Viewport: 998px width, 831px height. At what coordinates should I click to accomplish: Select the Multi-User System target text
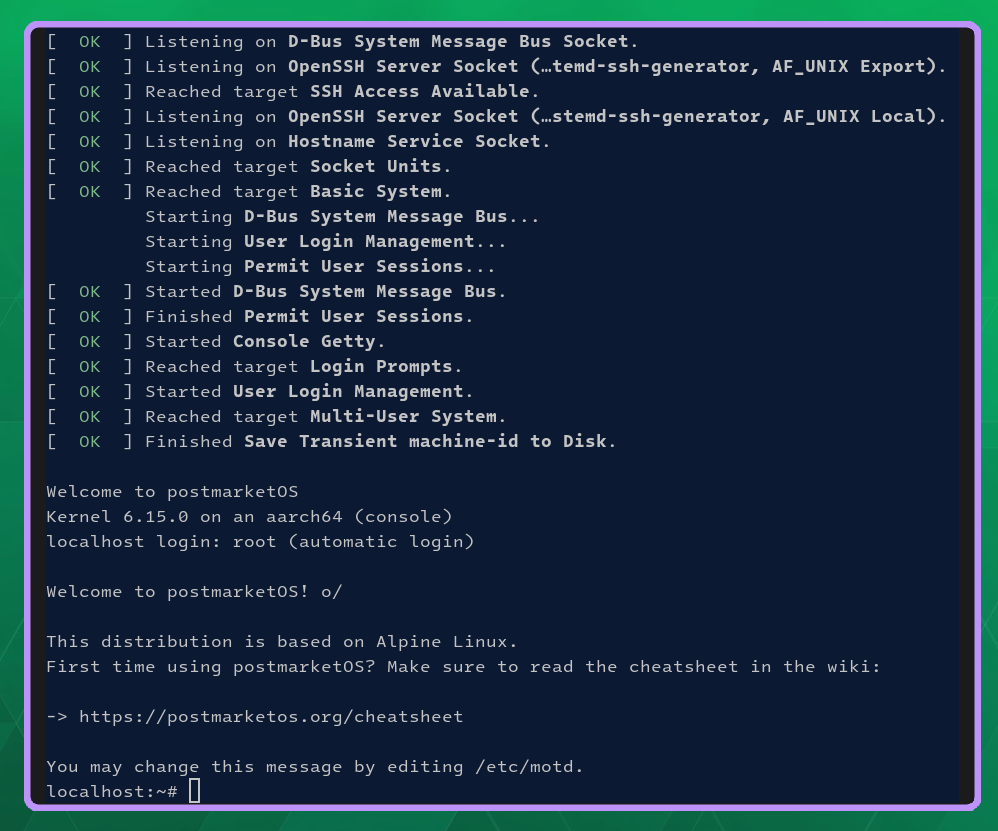click(x=403, y=417)
